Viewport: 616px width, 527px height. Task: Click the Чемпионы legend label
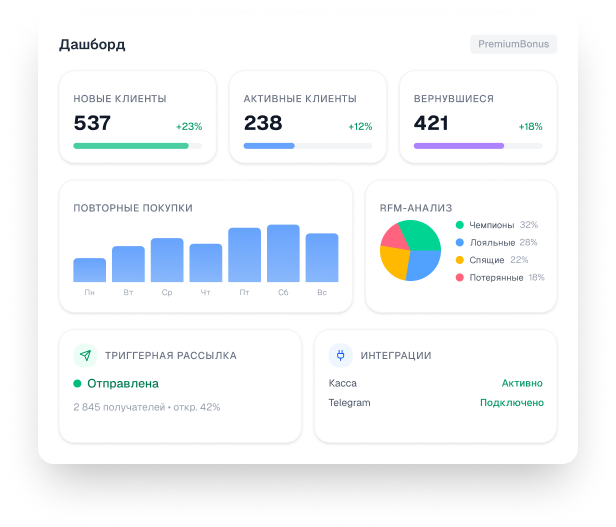tap(492, 225)
